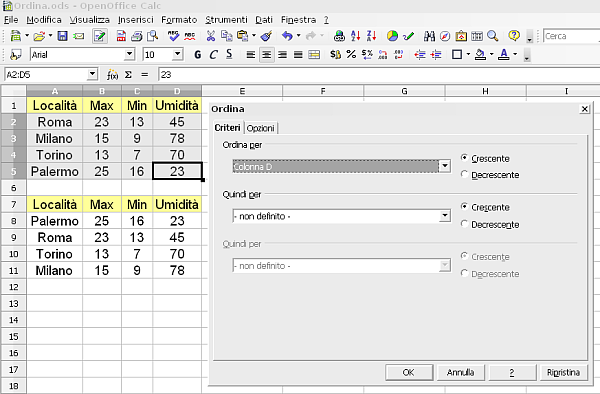Click the send document by email icon
Screen dimensions: 600x394
pyautogui.click(x=79, y=36)
